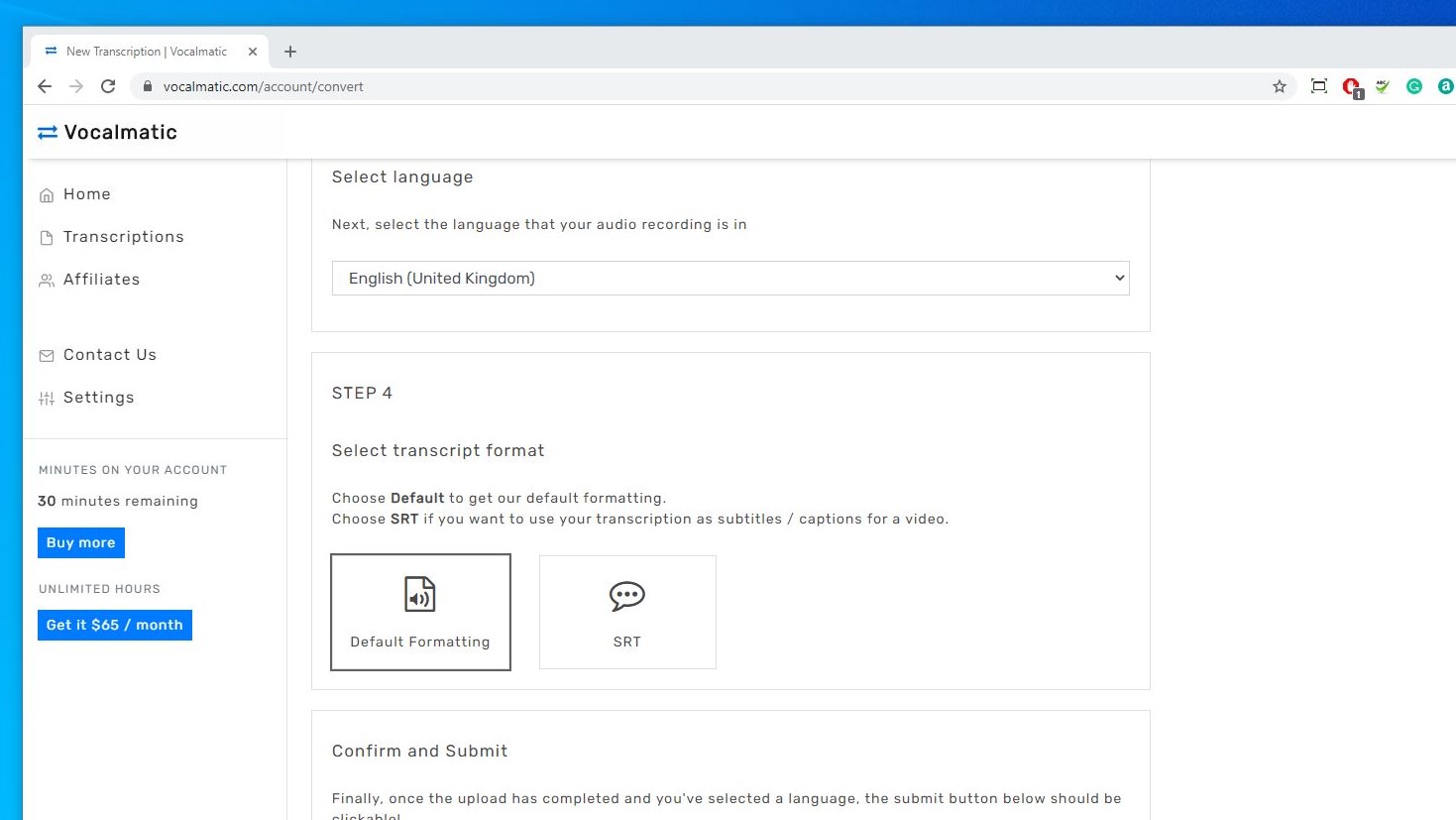Screen dimensions: 1456x820
Task: Click the site padlock icon
Action: click(148, 86)
